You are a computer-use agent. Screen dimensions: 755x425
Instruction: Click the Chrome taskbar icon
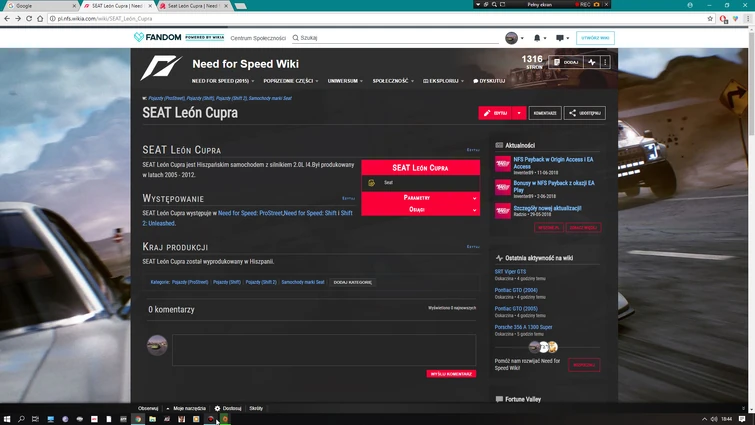(x=138, y=419)
